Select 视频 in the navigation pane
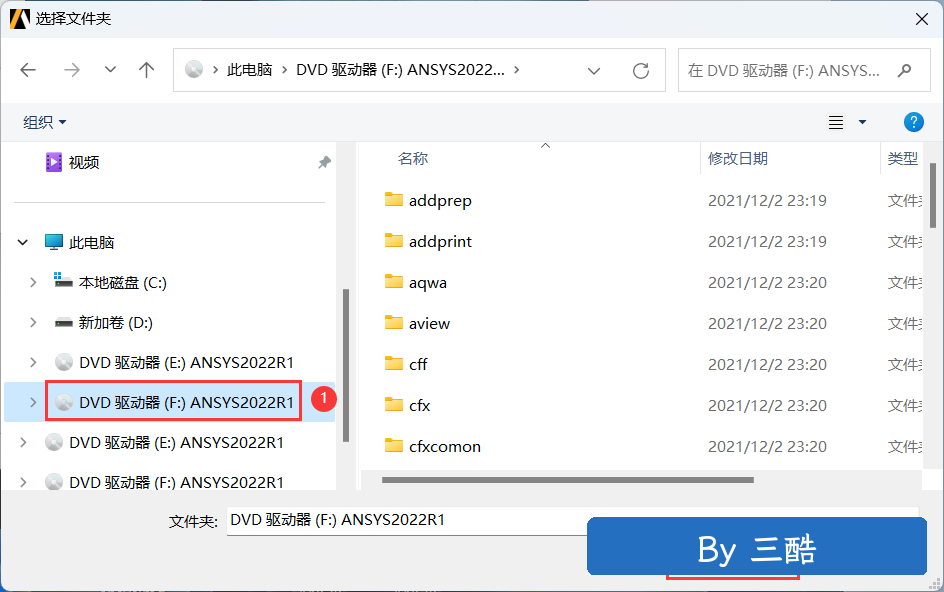 (72, 162)
